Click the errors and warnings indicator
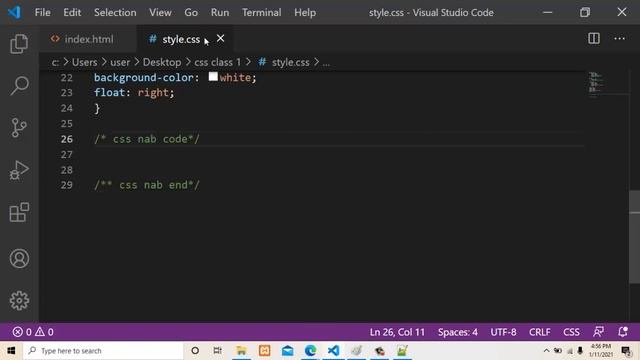 click(33, 332)
